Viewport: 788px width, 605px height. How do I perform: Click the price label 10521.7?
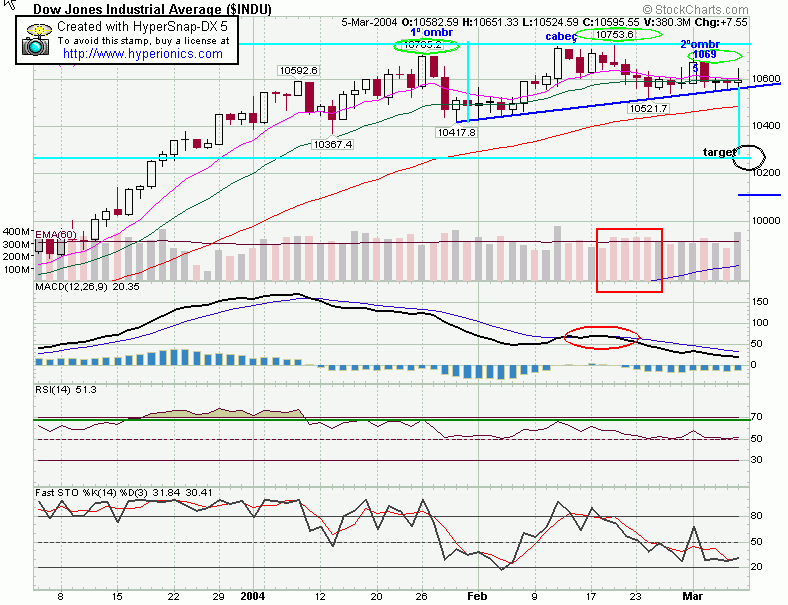click(x=648, y=108)
